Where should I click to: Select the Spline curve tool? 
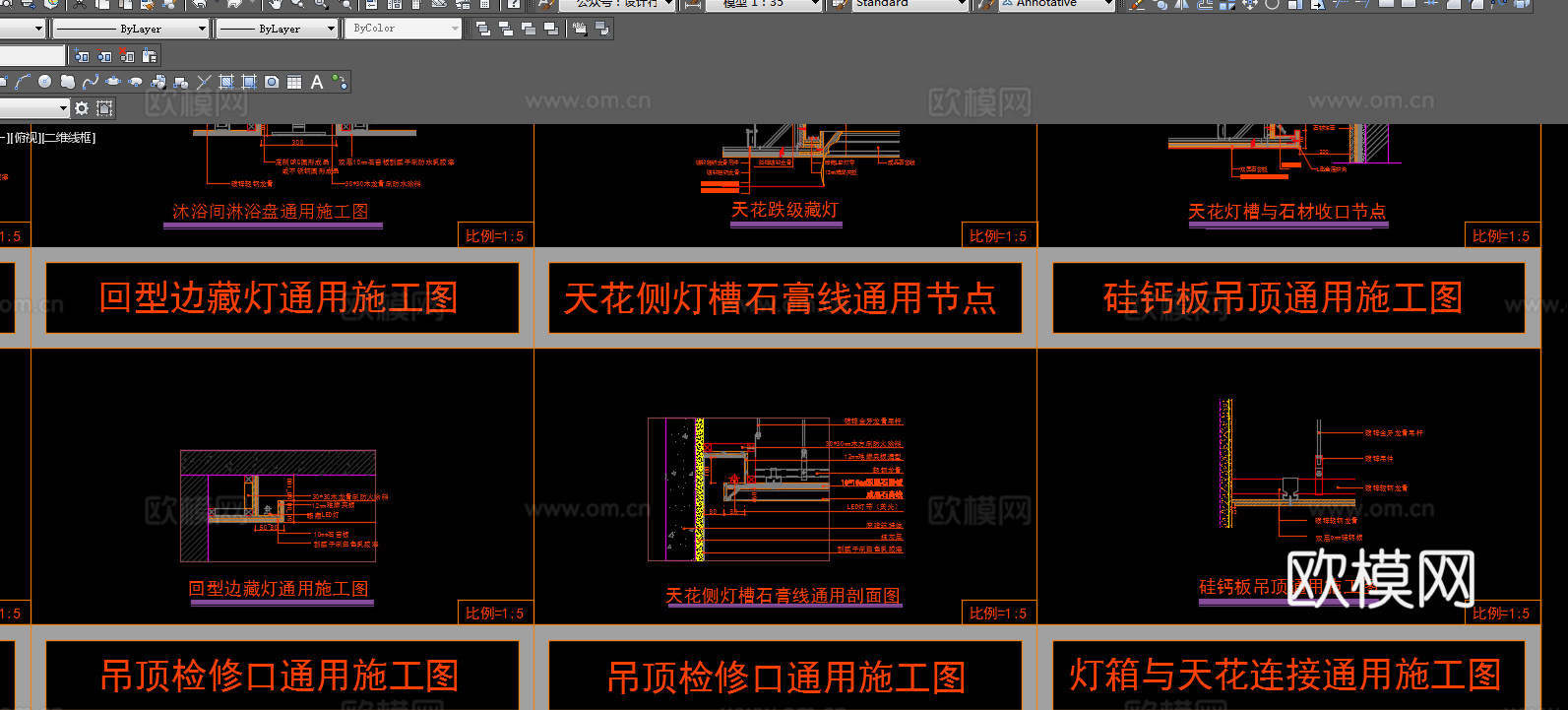tap(90, 82)
